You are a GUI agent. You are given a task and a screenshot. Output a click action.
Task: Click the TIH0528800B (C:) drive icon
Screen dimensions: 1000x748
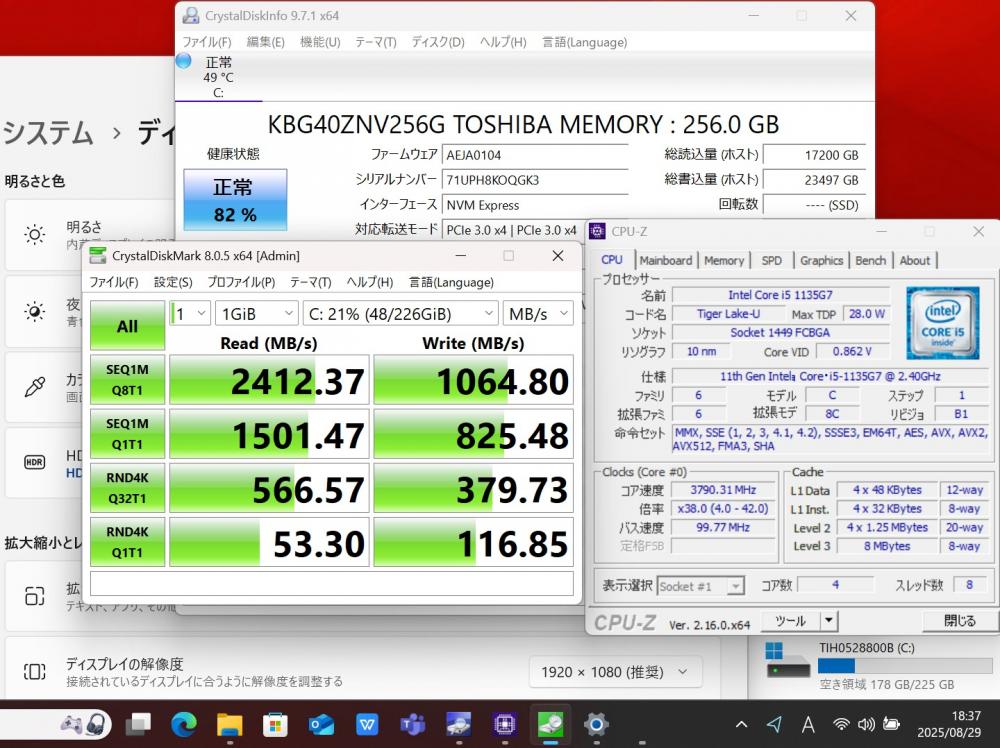(x=788, y=661)
